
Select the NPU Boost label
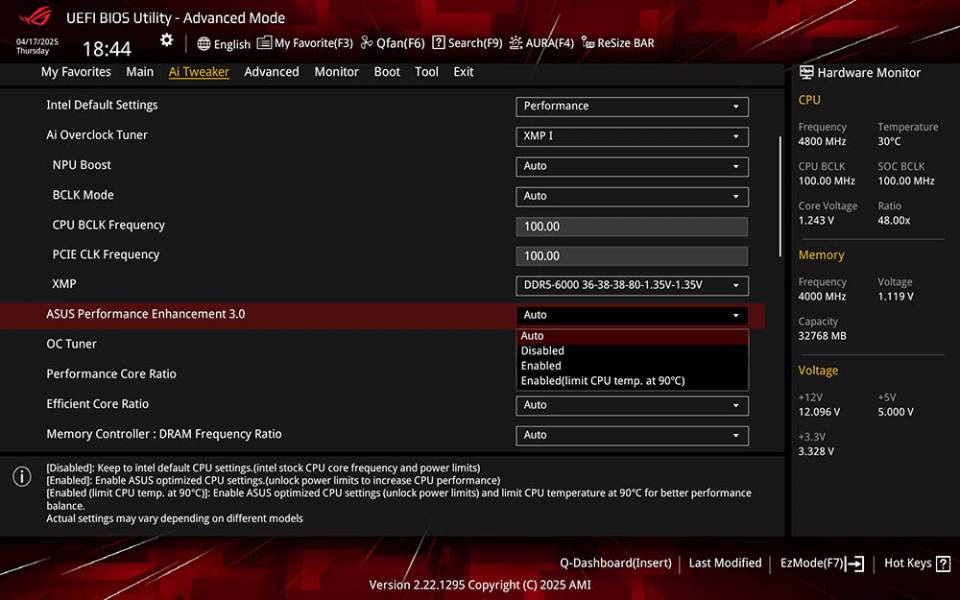pos(81,165)
